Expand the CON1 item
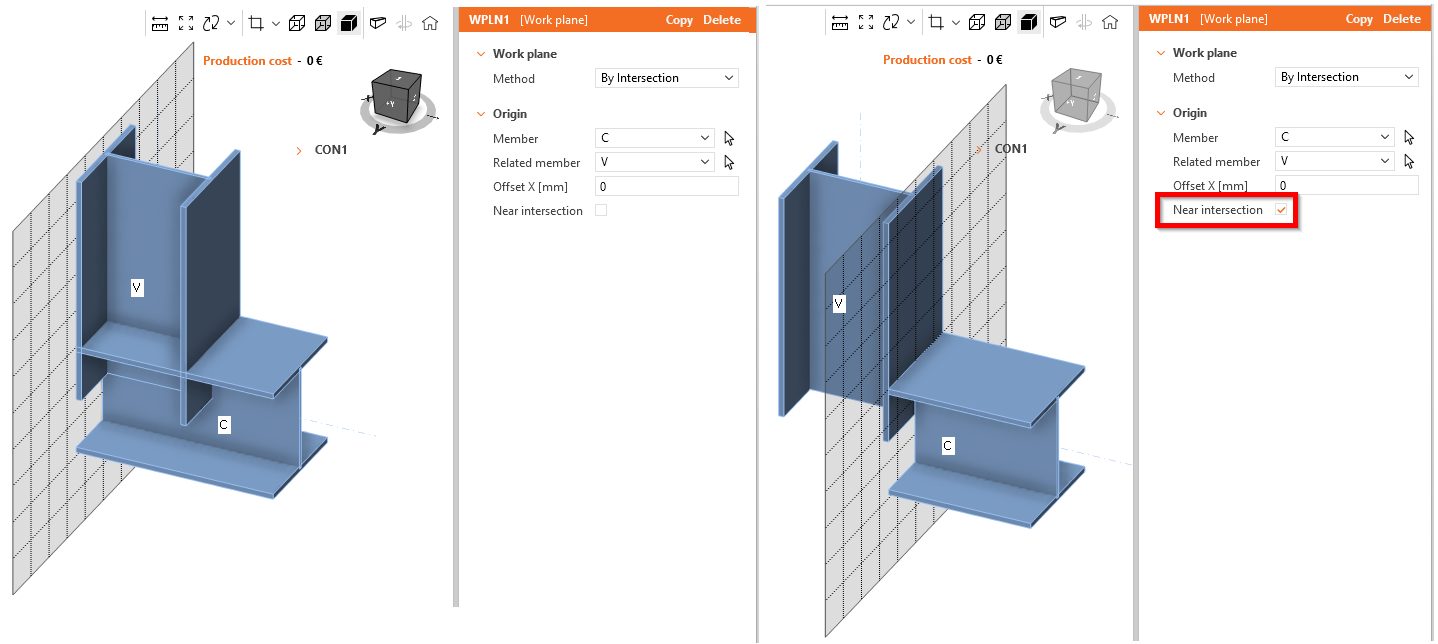Viewport: 1438px width, 644px height. (x=298, y=149)
